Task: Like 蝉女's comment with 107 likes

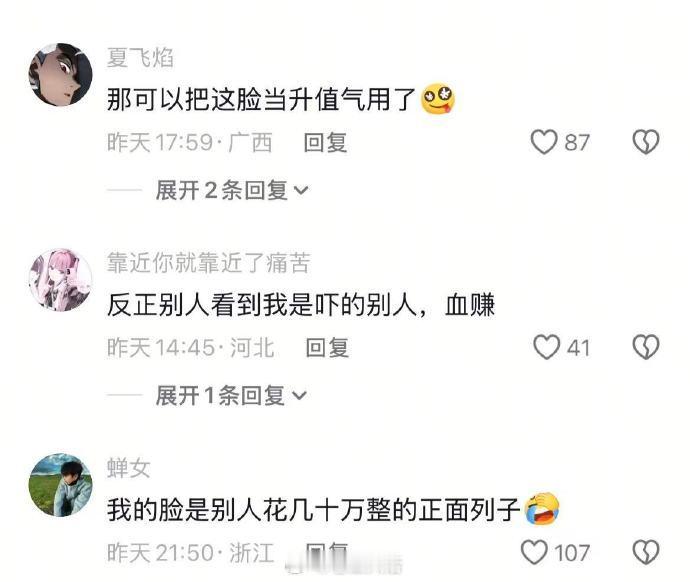Action: [x=534, y=553]
